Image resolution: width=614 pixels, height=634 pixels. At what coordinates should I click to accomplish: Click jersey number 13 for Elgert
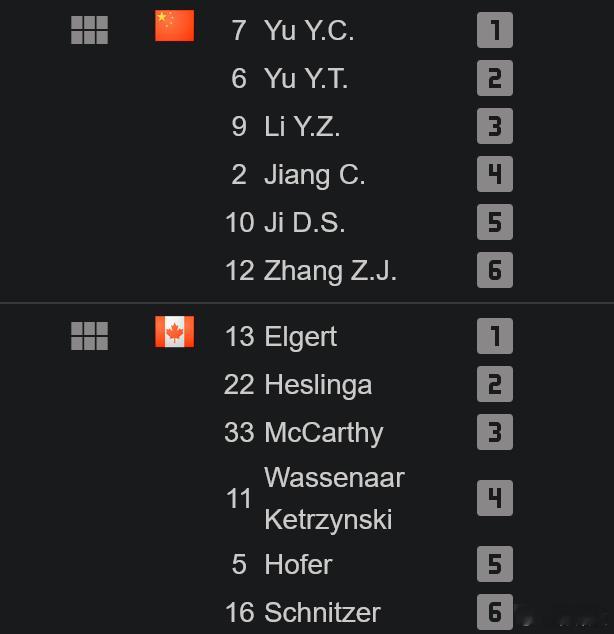point(240,336)
